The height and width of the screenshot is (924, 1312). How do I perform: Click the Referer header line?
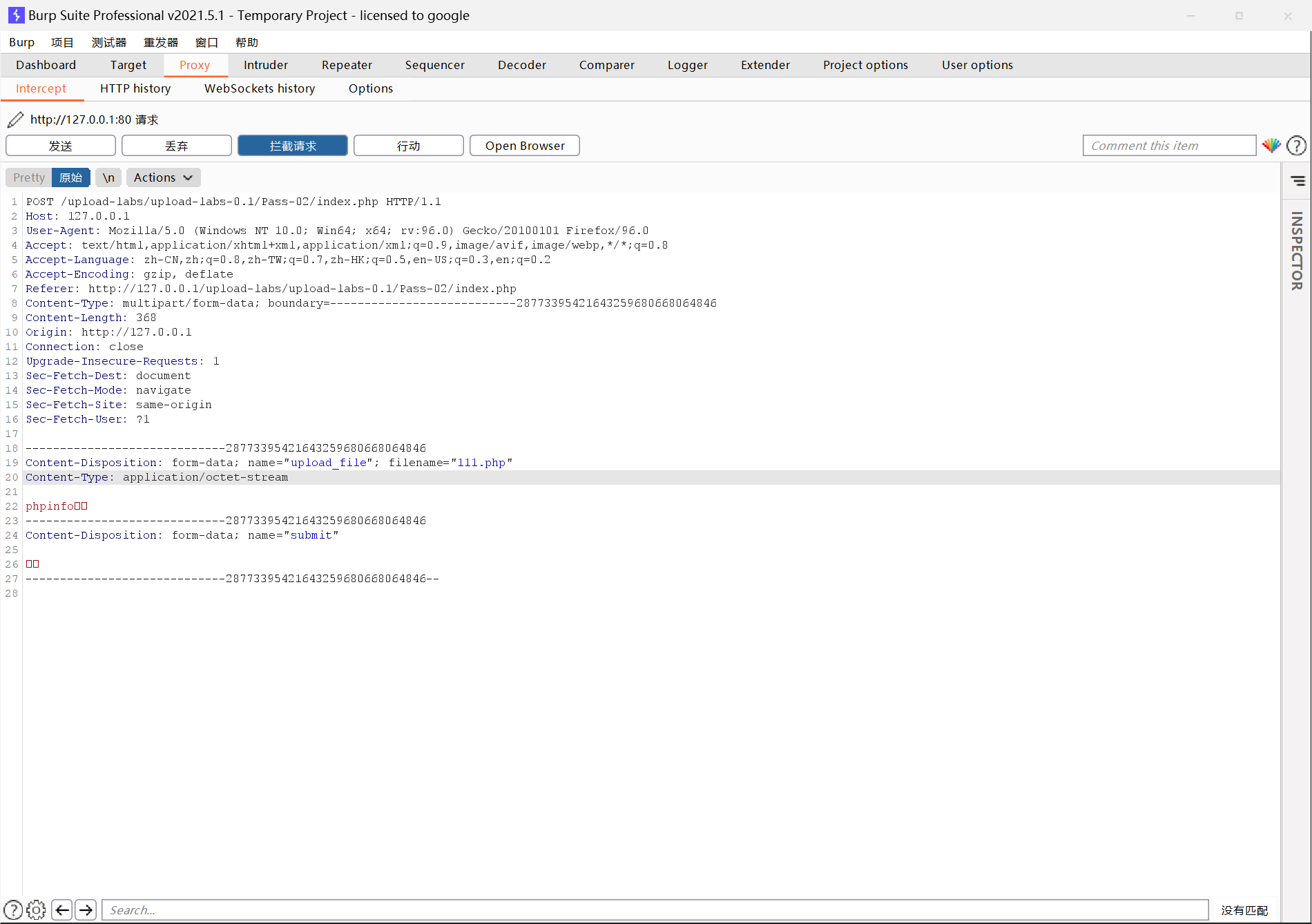pos(271,289)
